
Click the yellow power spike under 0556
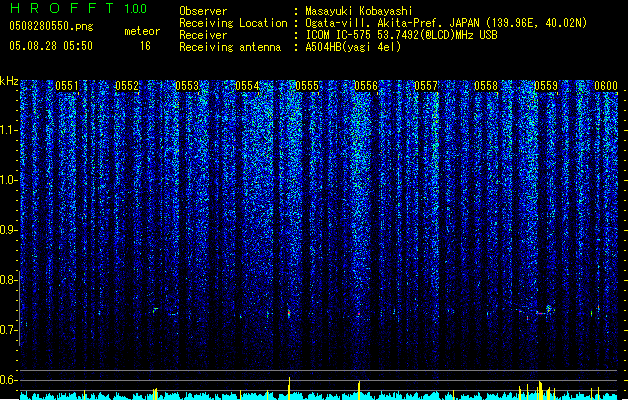359,390
